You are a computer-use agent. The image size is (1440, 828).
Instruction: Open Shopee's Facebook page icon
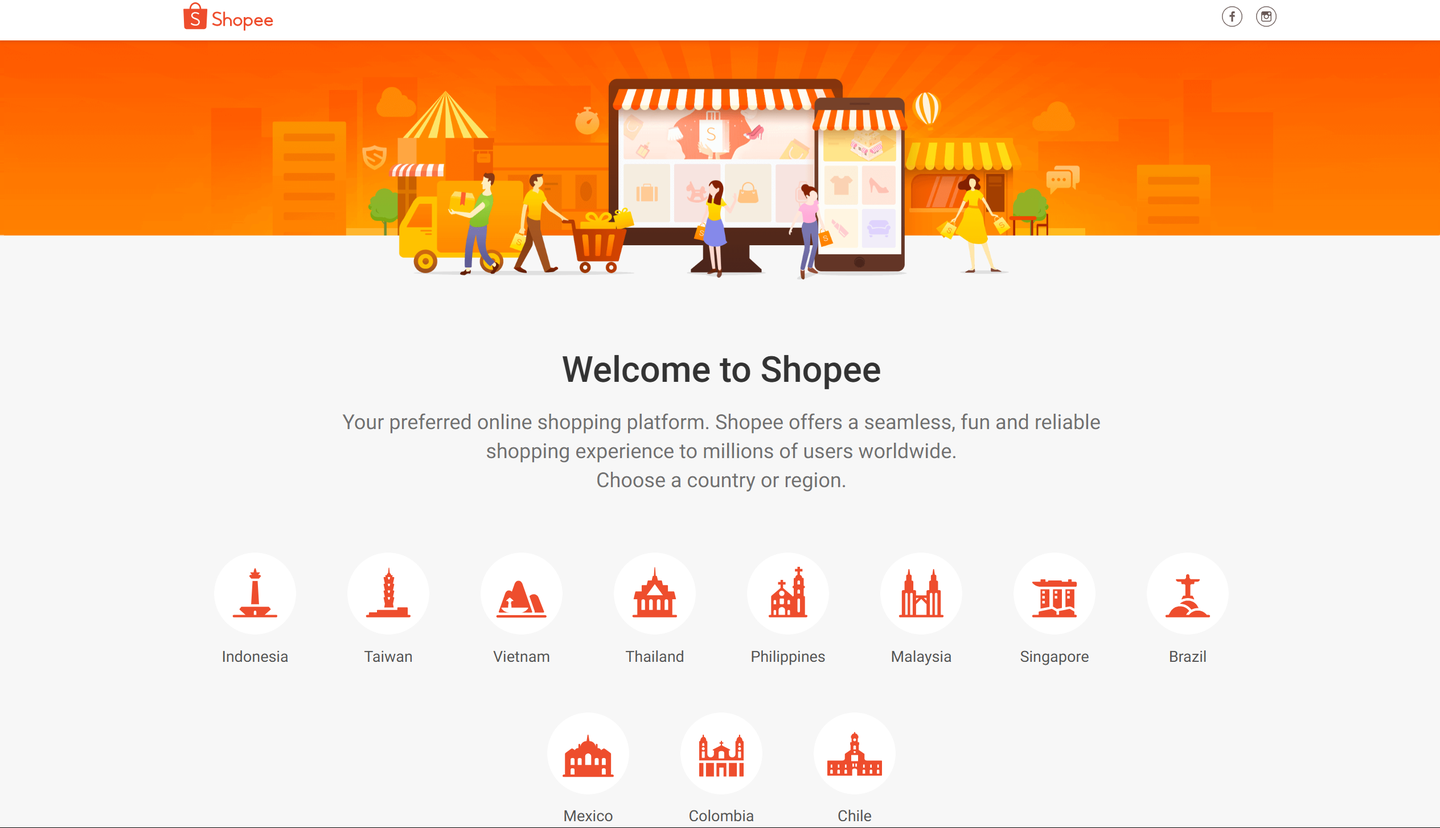click(x=1232, y=16)
